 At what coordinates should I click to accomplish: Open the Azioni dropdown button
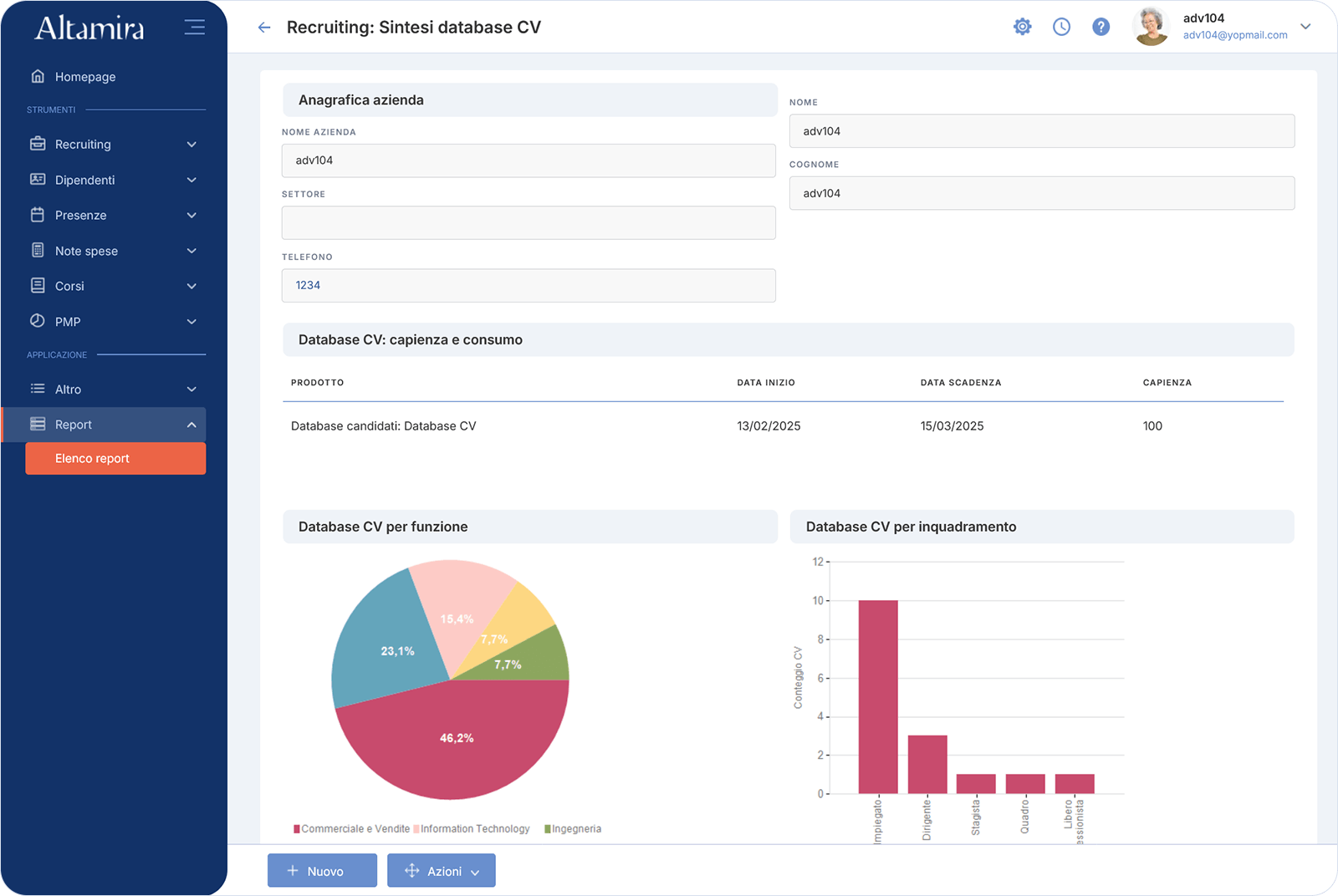(x=442, y=871)
